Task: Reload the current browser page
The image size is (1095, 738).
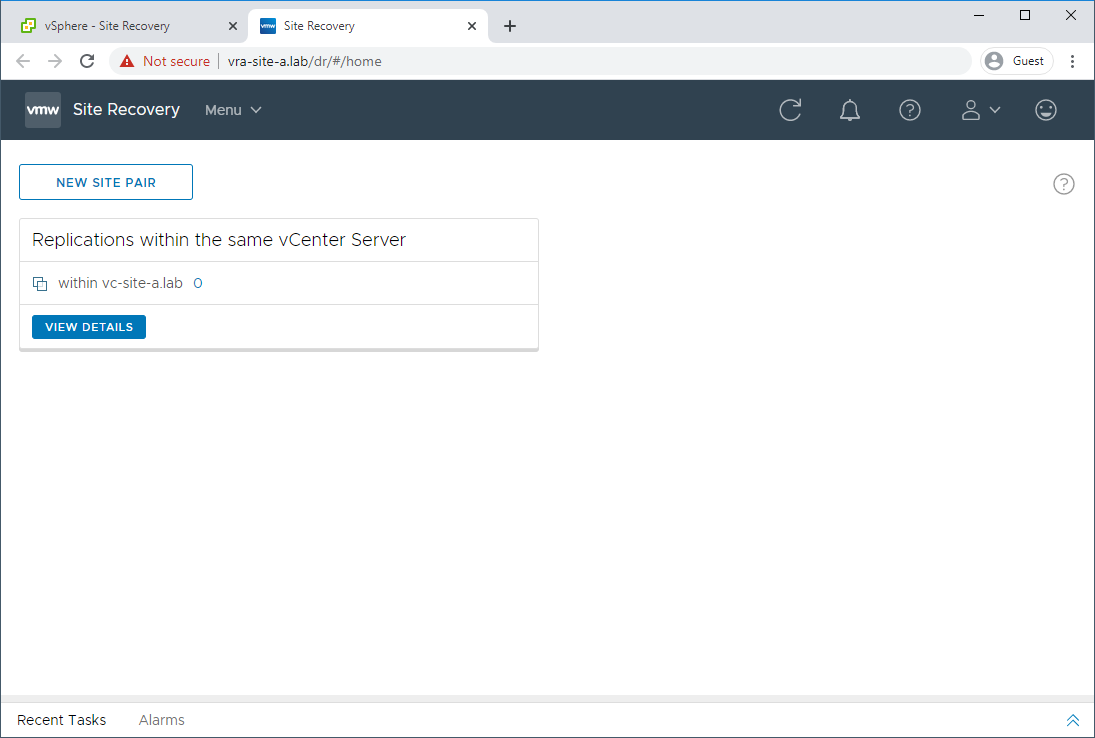Action: (x=87, y=61)
